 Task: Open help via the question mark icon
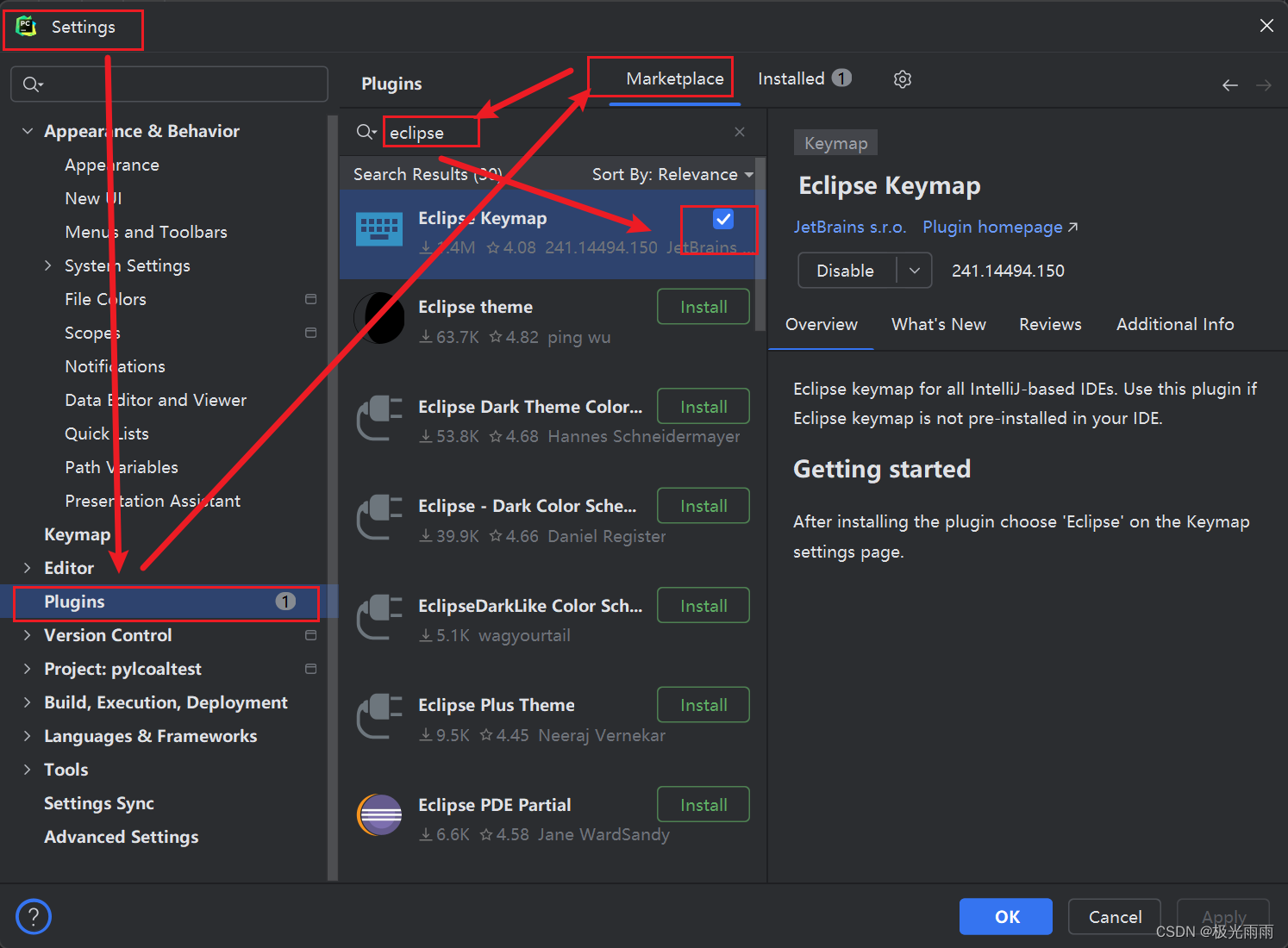click(33, 916)
